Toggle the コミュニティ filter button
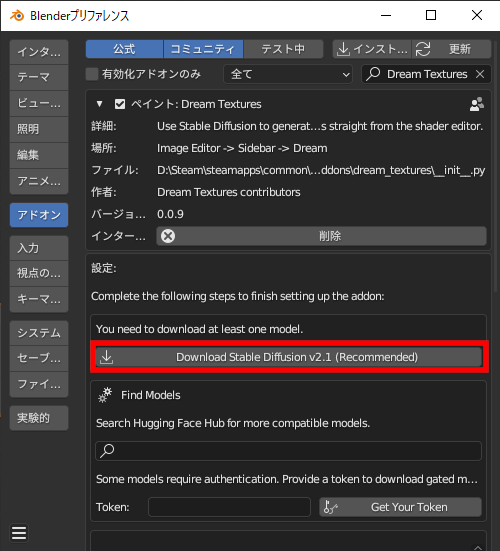 203,49
